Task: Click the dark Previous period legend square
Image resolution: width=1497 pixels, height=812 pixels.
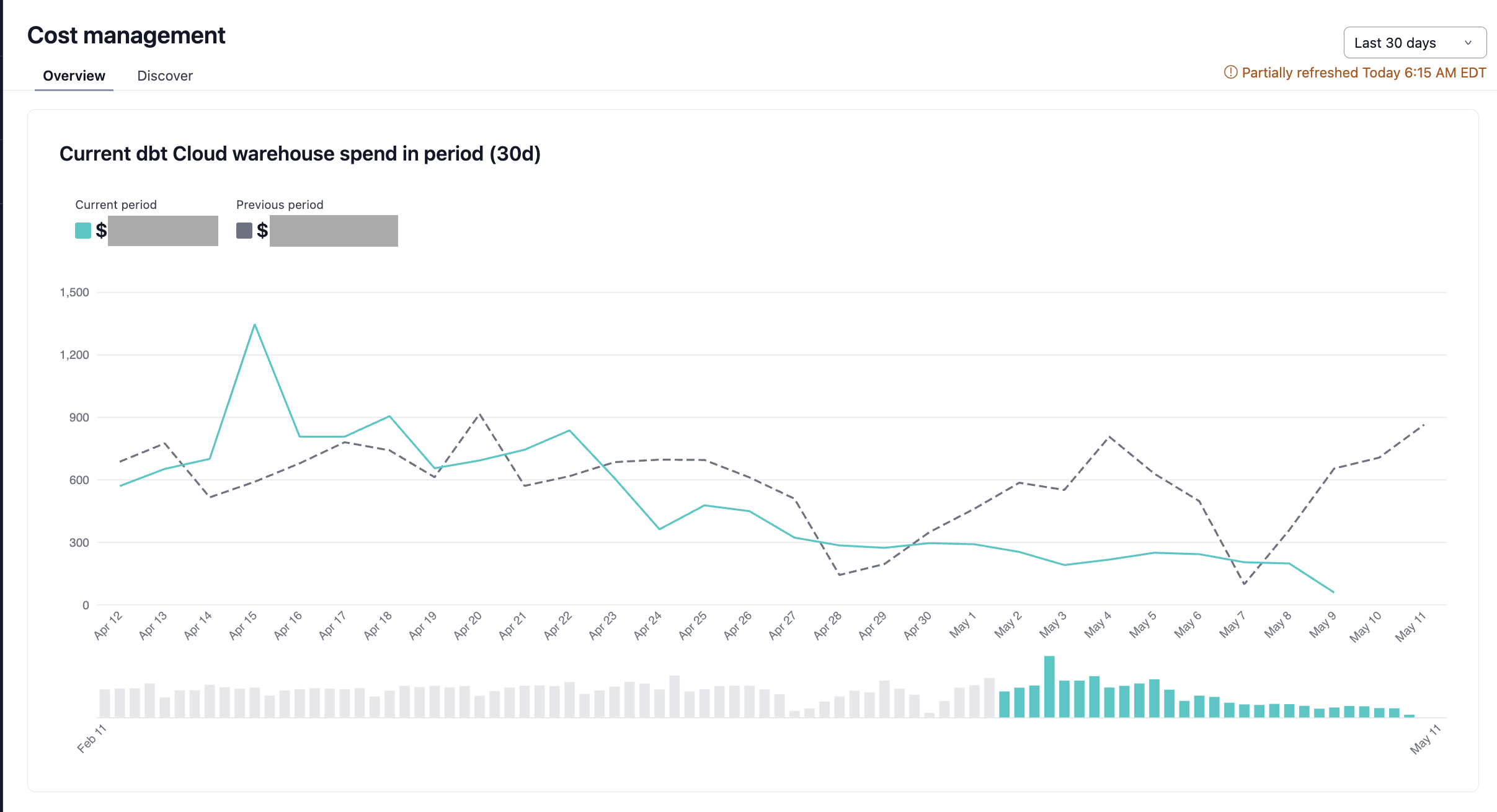Action: pos(244,231)
